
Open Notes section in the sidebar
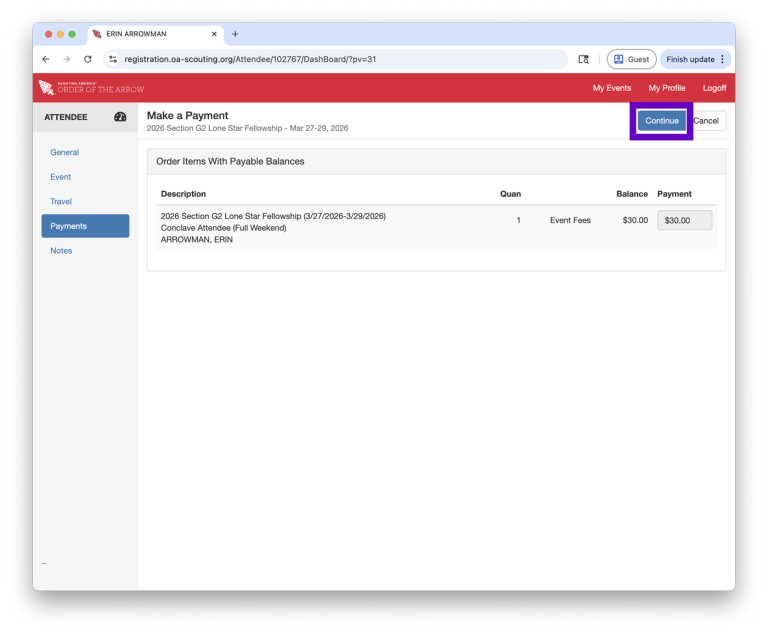pos(61,251)
